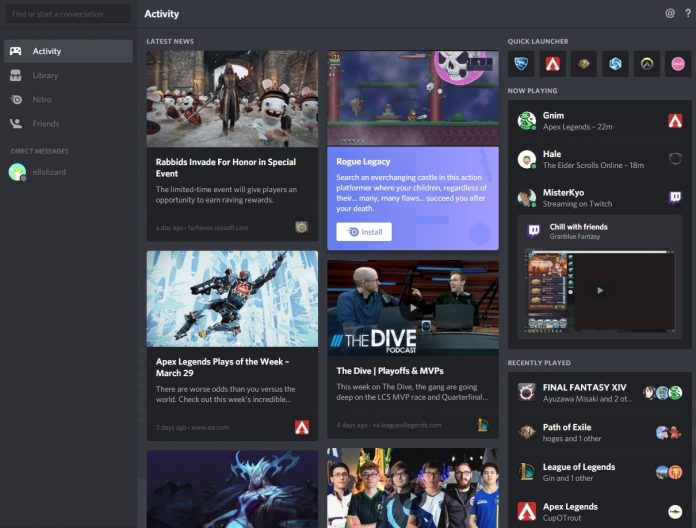This screenshot has height=528, width=696.
Task: Click the pink Quick Launcher game icon
Action: (x=678, y=64)
